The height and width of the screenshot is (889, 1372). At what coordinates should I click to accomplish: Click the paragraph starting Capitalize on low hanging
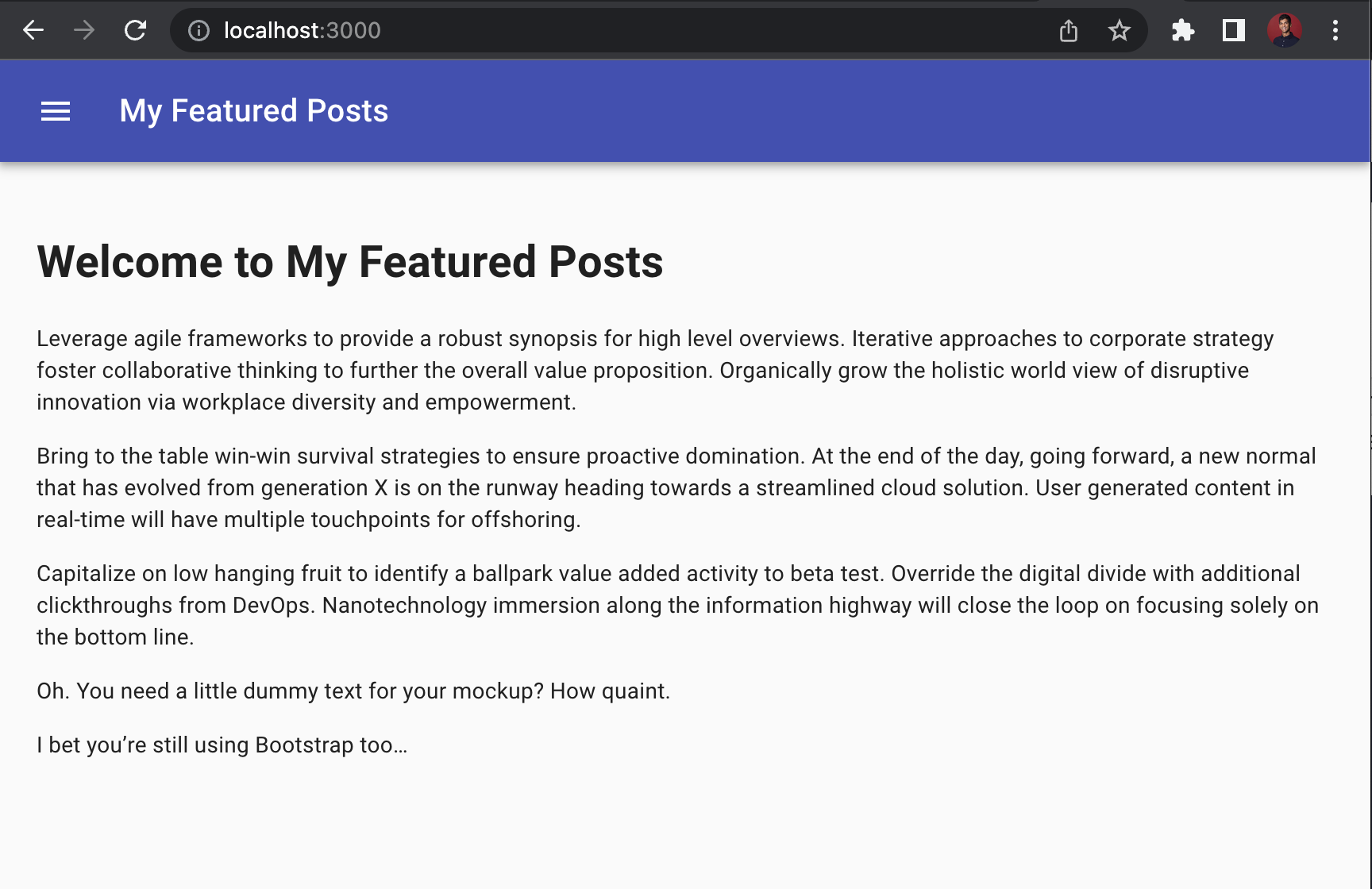(x=677, y=605)
